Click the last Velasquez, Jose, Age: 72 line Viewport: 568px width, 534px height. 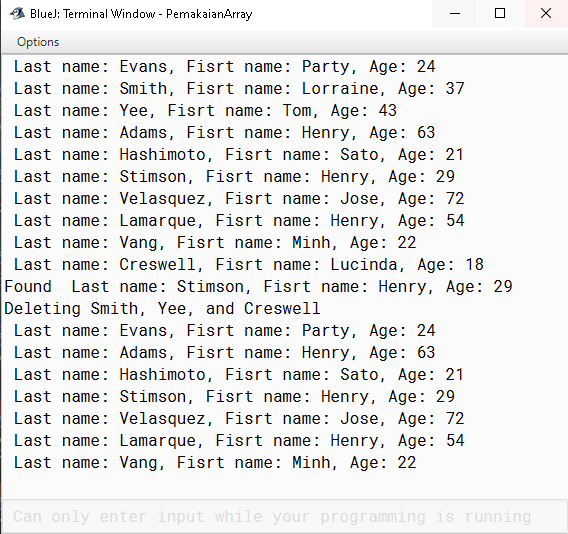pyautogui.click(x=239, y=418)
